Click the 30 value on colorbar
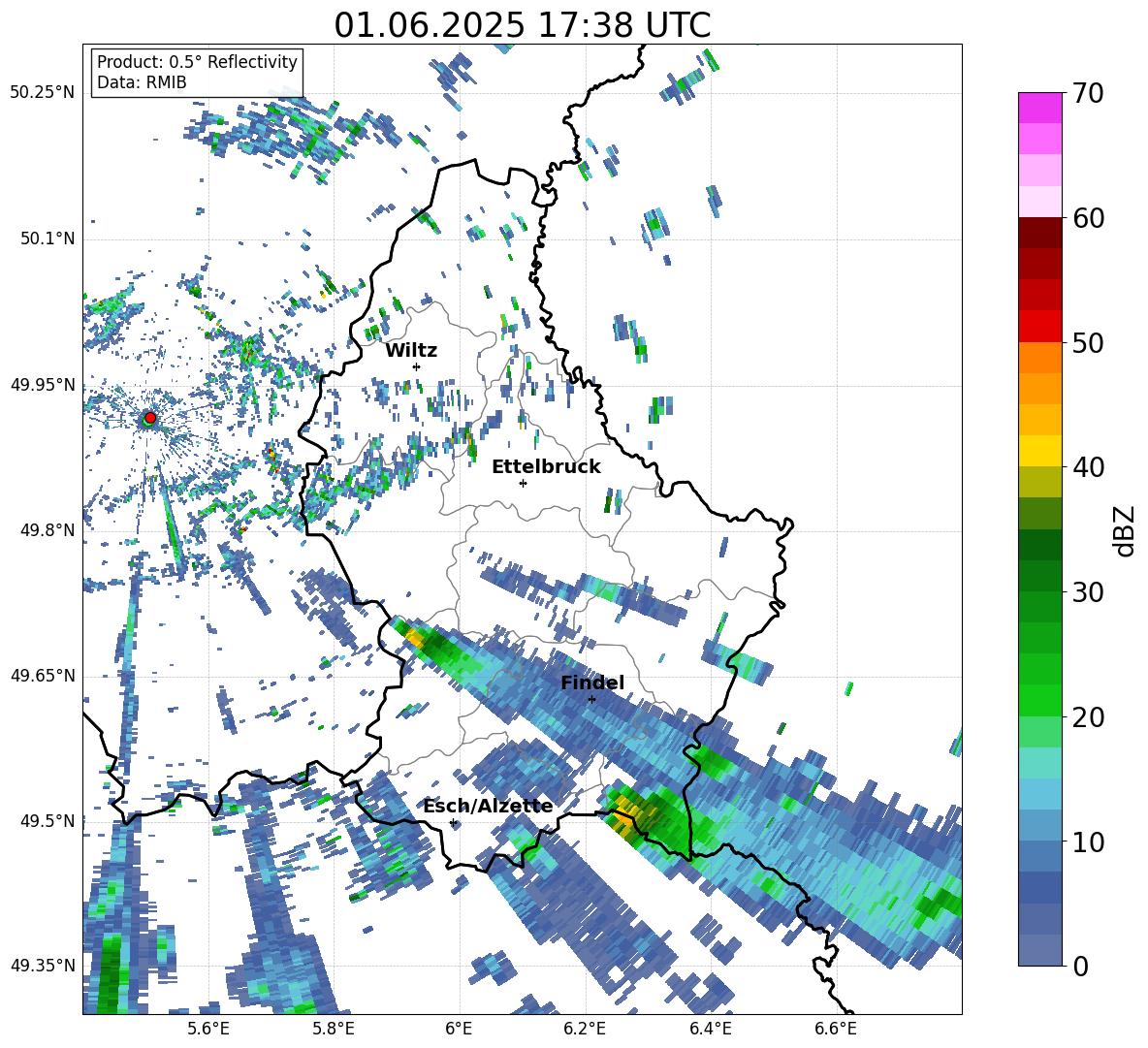 (x=1088, y=592)
